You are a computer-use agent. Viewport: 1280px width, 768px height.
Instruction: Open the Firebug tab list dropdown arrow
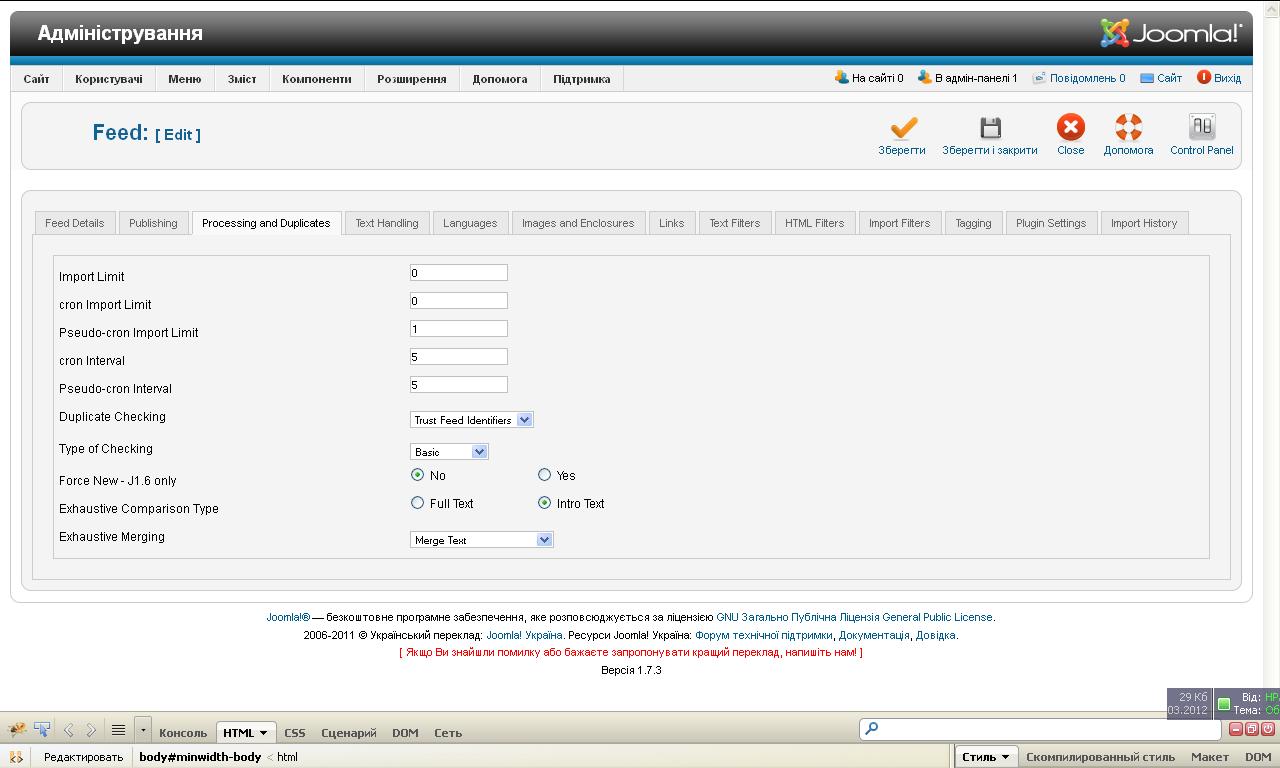(x=143, y=730)
